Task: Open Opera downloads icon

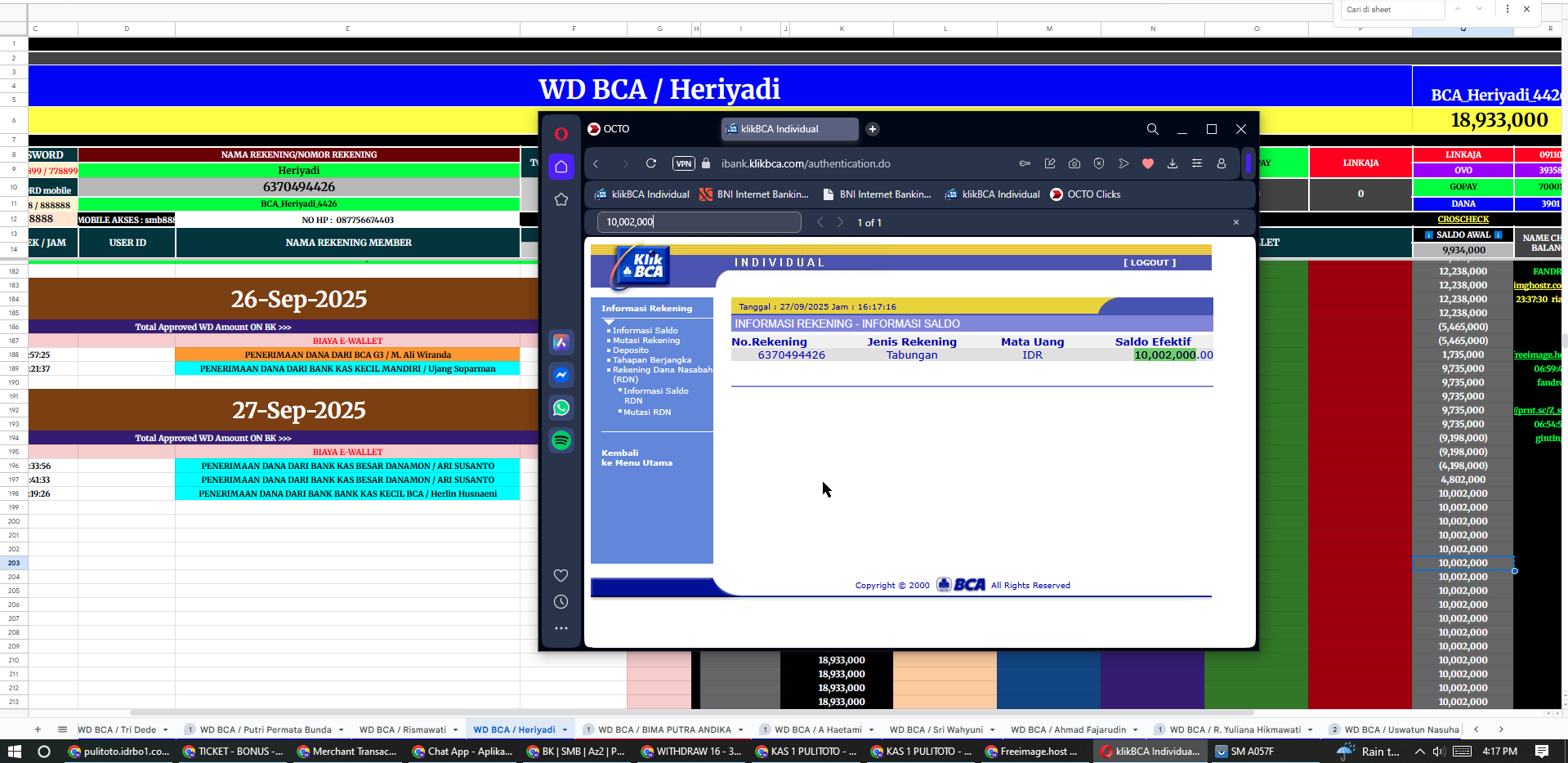Action: pos(1173,163)
